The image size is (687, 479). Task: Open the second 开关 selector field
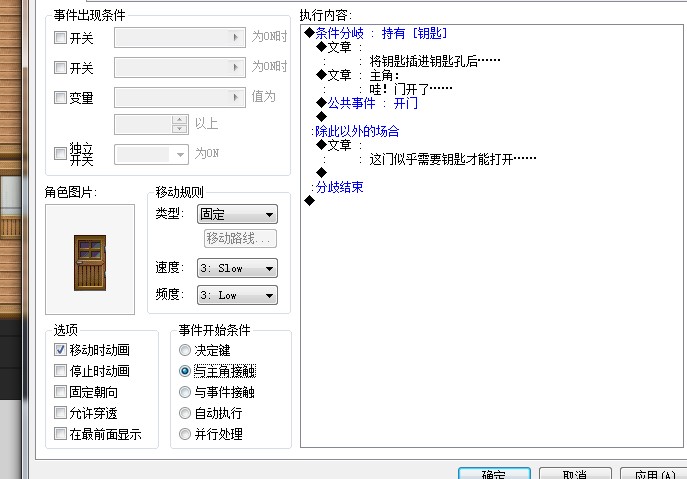coord(180,67)
